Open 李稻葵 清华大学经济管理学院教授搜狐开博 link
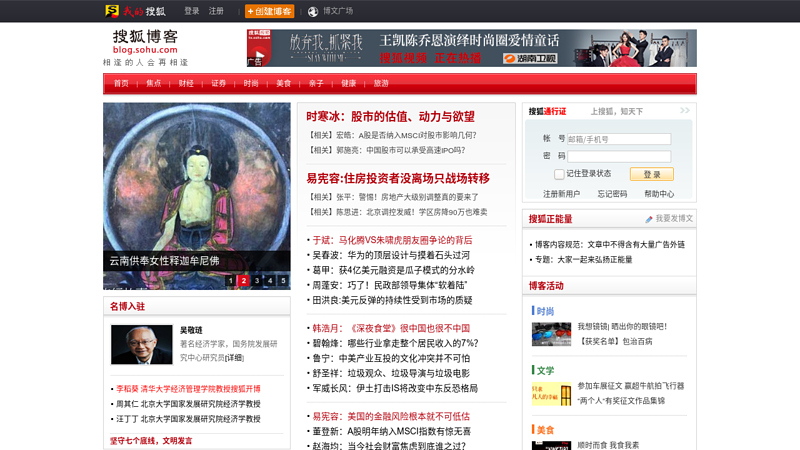The image size is (800, 450). coord(188,389)
